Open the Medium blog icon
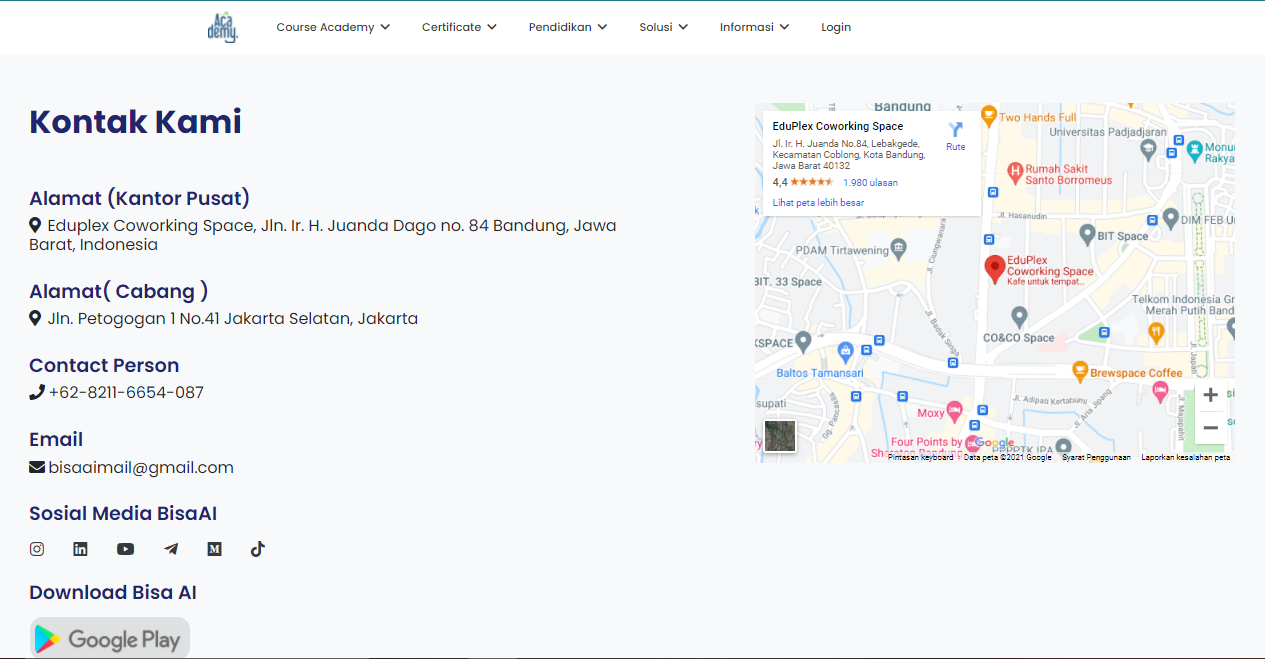This screenshot has height=659, width=1265. pos(214,549)
